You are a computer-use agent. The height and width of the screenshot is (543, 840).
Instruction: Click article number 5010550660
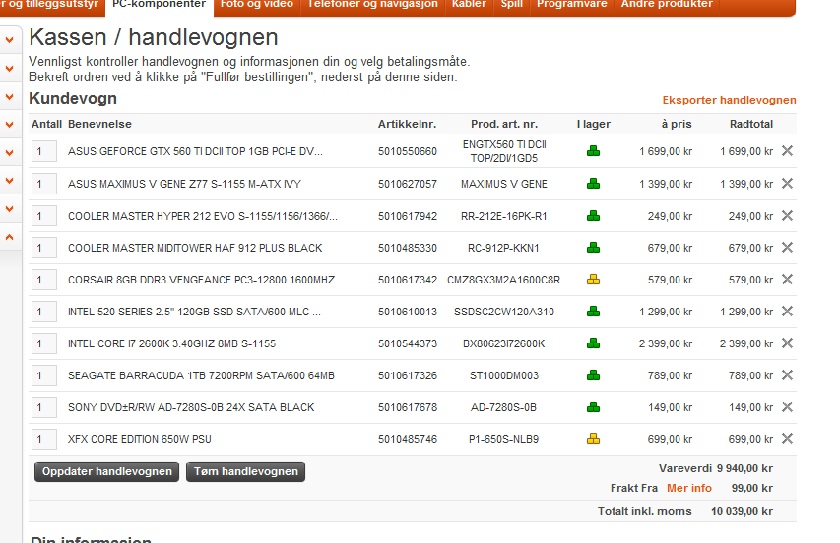click(407, 151)
